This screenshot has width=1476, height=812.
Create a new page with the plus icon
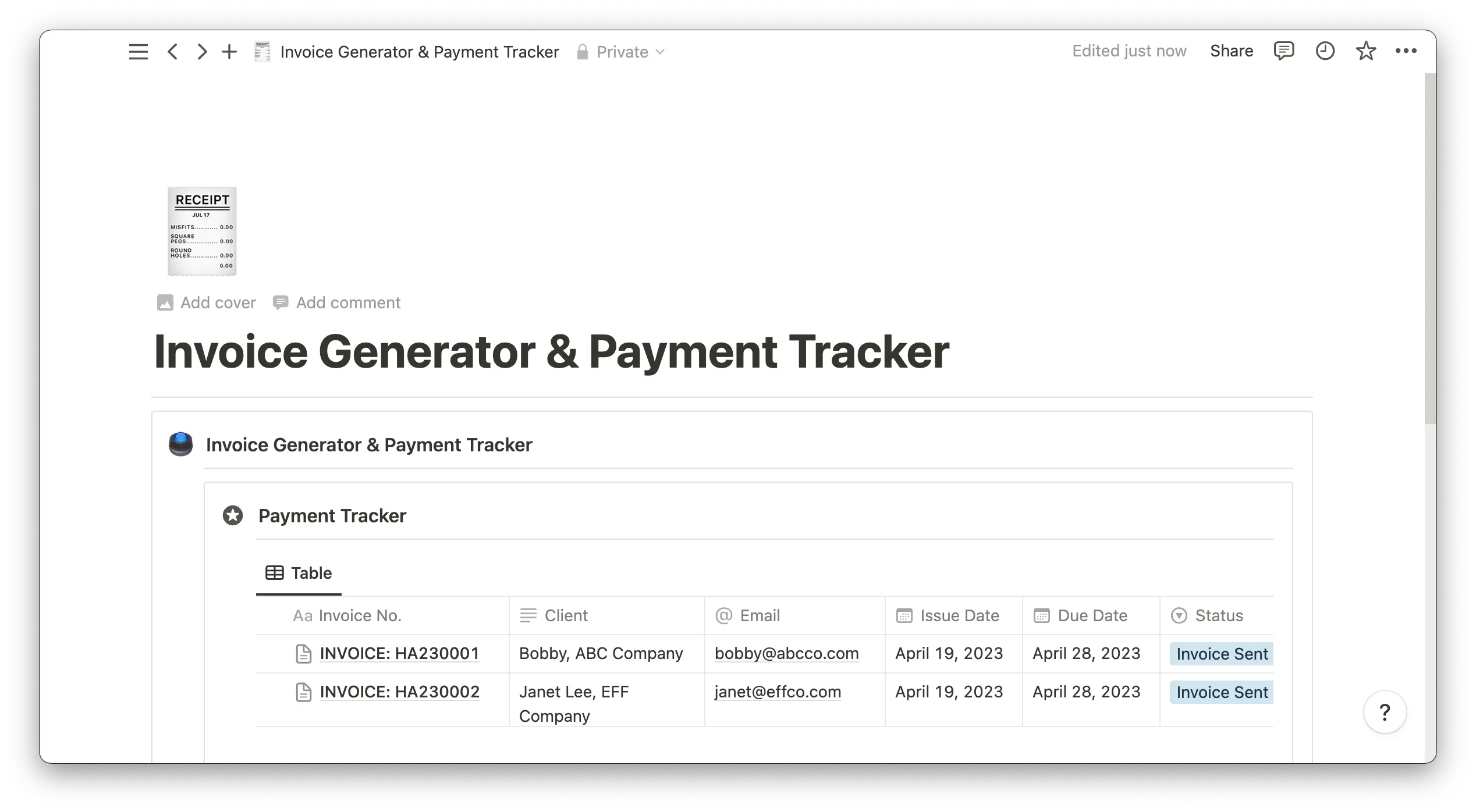click(229, 52)
